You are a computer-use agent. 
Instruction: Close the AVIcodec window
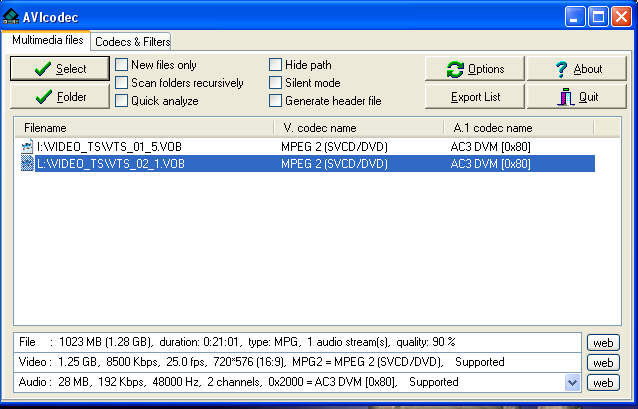point(622,17)
